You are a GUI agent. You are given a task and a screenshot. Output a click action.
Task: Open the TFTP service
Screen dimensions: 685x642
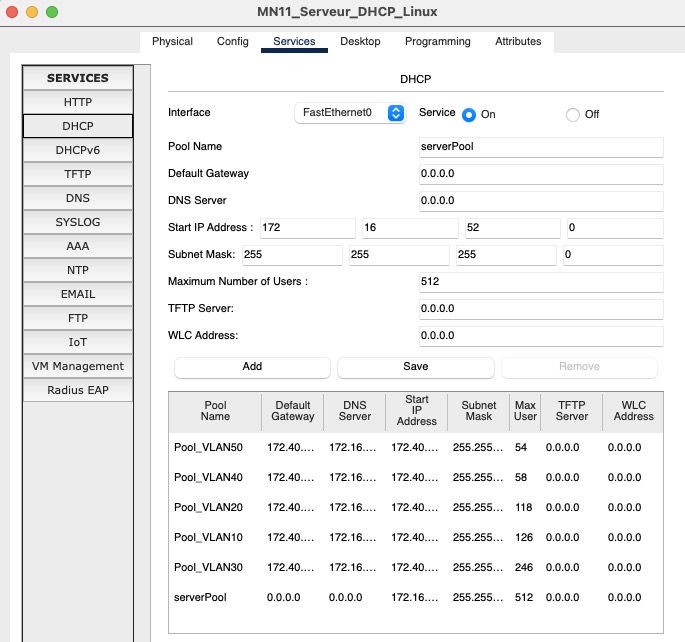[x=78, y=174]
